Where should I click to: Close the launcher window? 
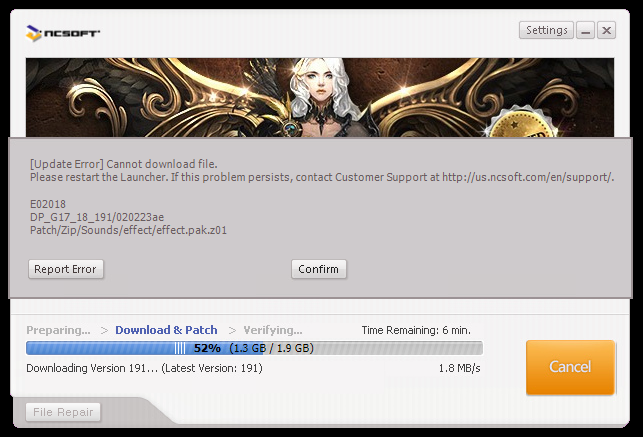tap(606, 31)
